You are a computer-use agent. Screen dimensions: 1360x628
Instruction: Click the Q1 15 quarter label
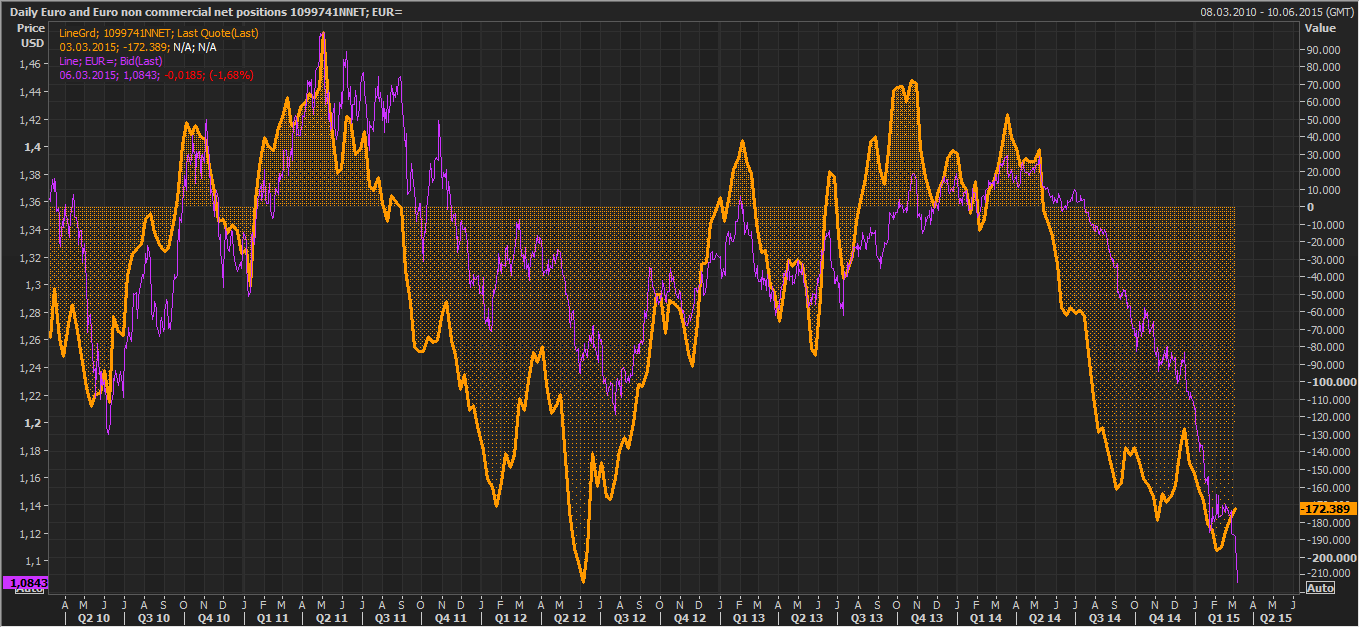pos(1222,618)
